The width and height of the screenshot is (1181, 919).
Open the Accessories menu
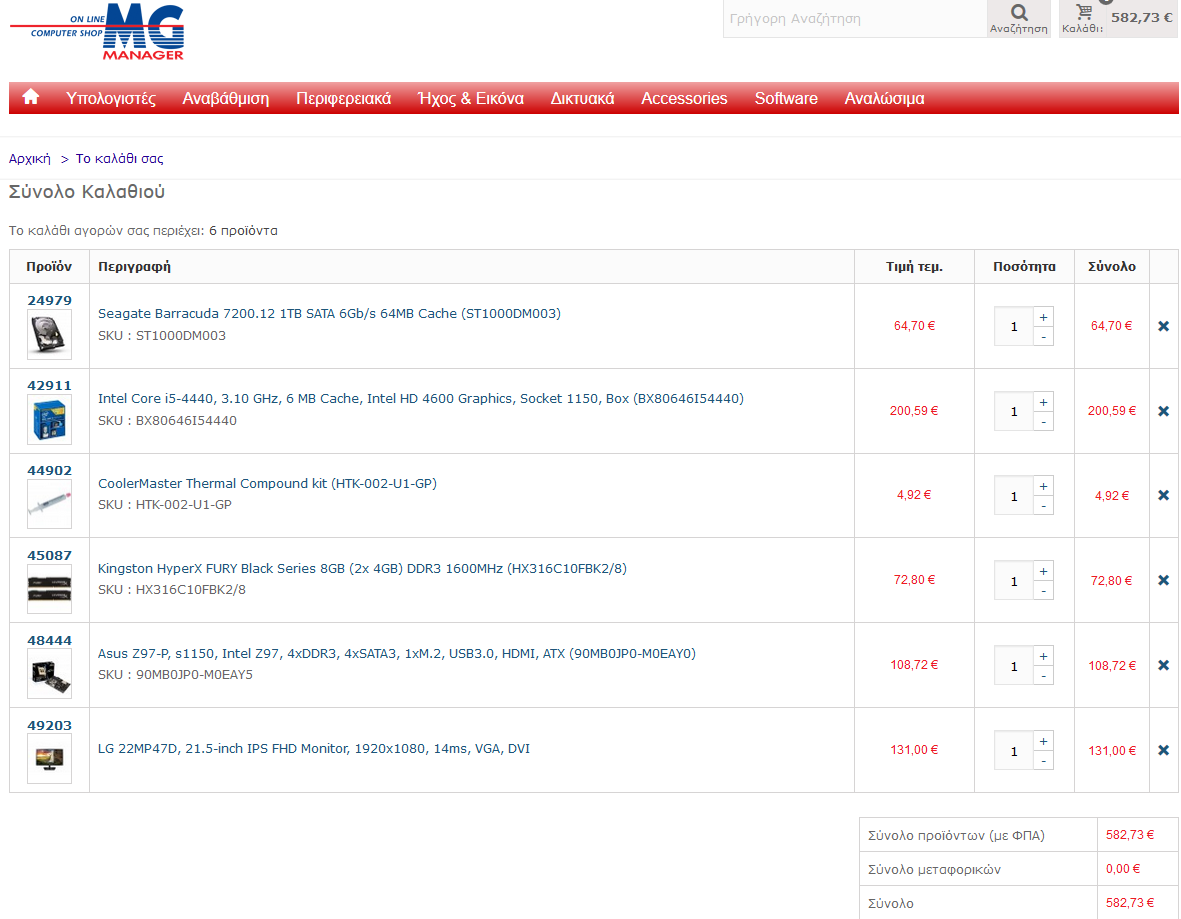684,99
